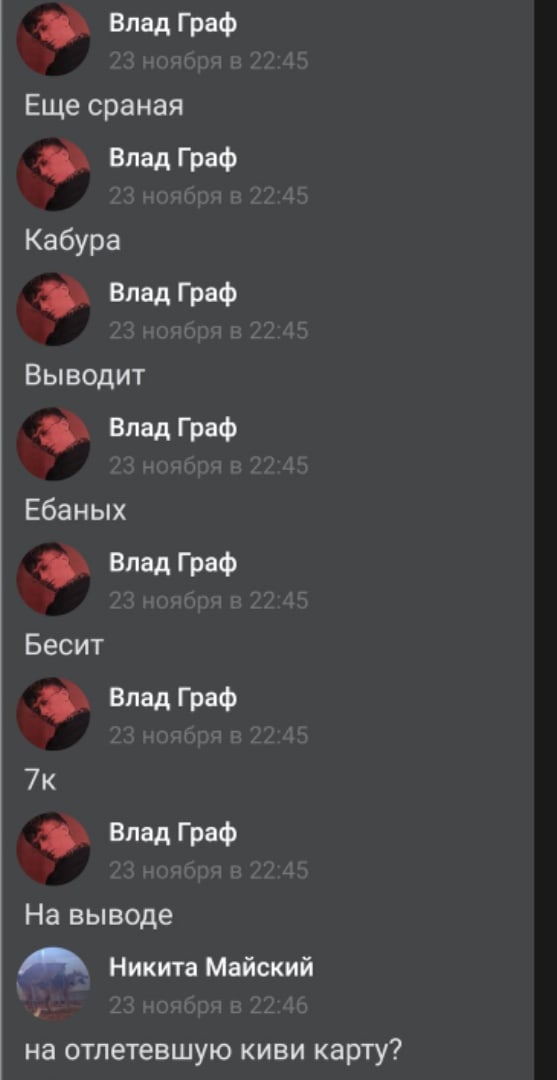Viewport: 557px width, 1080px height.
Task: Click Влад Граф's avatar above the 'Еще сраная' message
Action: (x=54, y=39)
